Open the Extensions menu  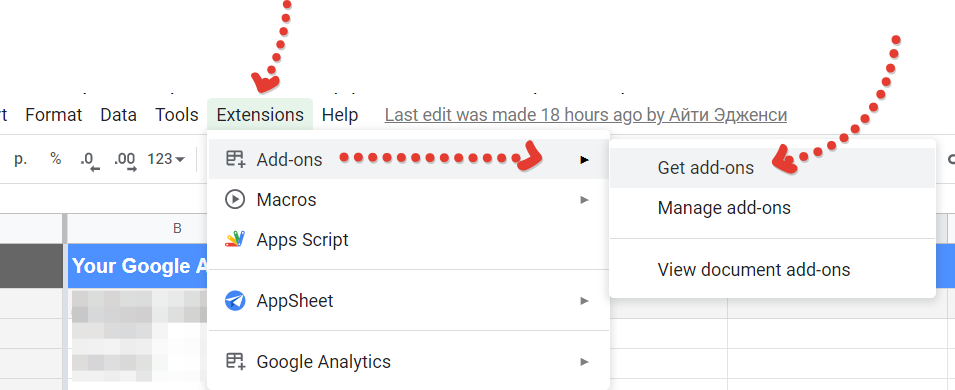pos(260,115)
